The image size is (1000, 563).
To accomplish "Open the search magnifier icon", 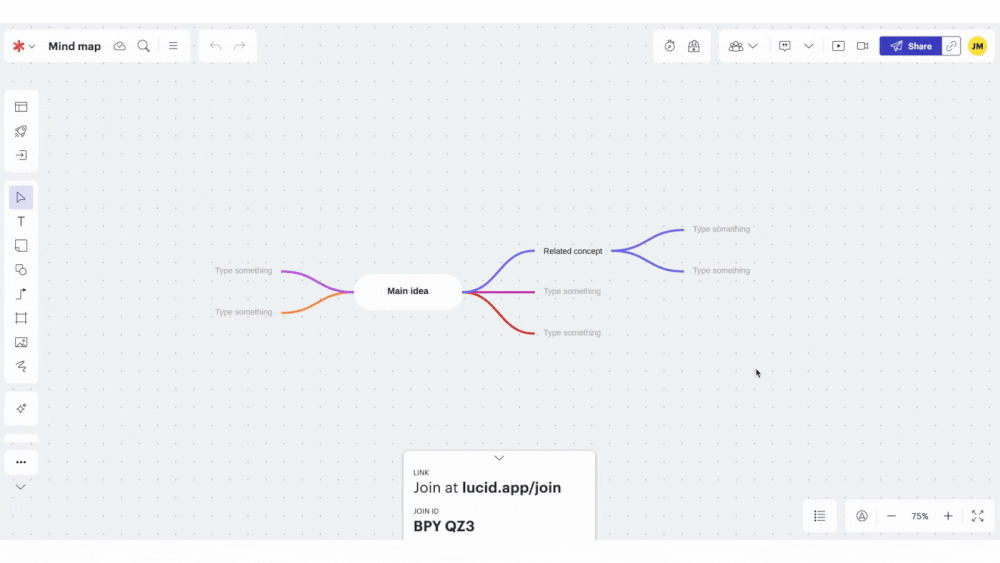I will 143,46.
